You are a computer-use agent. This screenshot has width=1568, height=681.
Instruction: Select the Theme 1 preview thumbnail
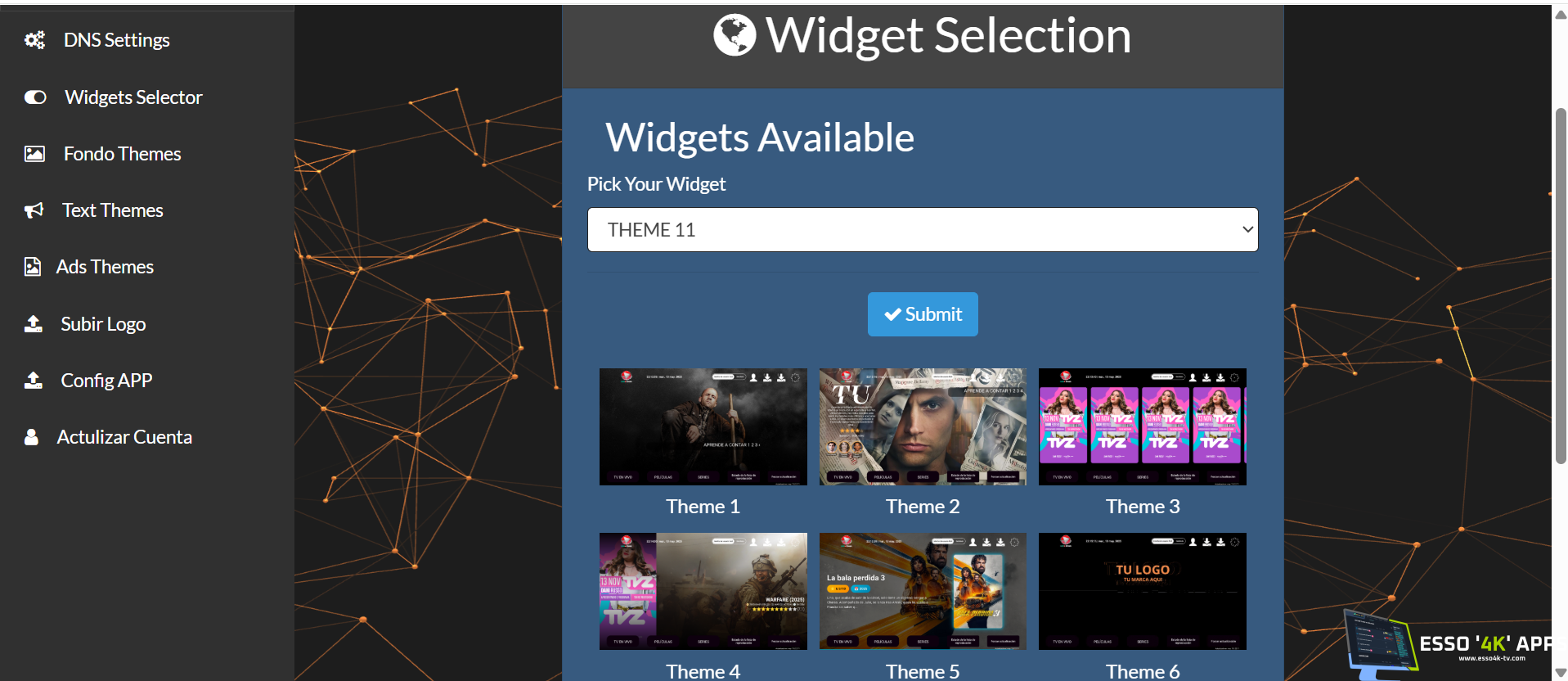click(703, 426)
